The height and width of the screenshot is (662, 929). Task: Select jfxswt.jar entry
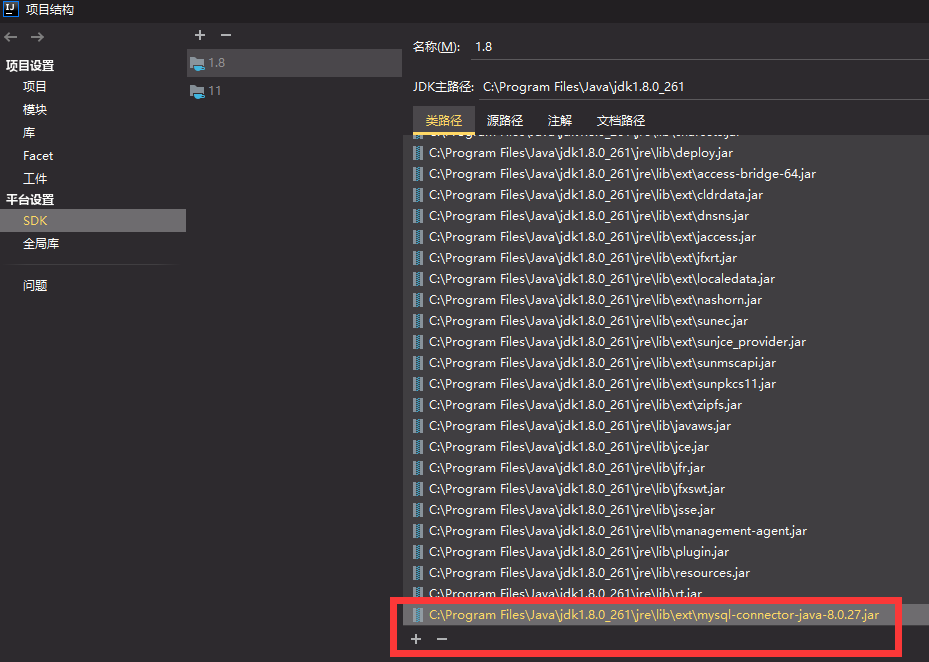[x=666, y=489]
